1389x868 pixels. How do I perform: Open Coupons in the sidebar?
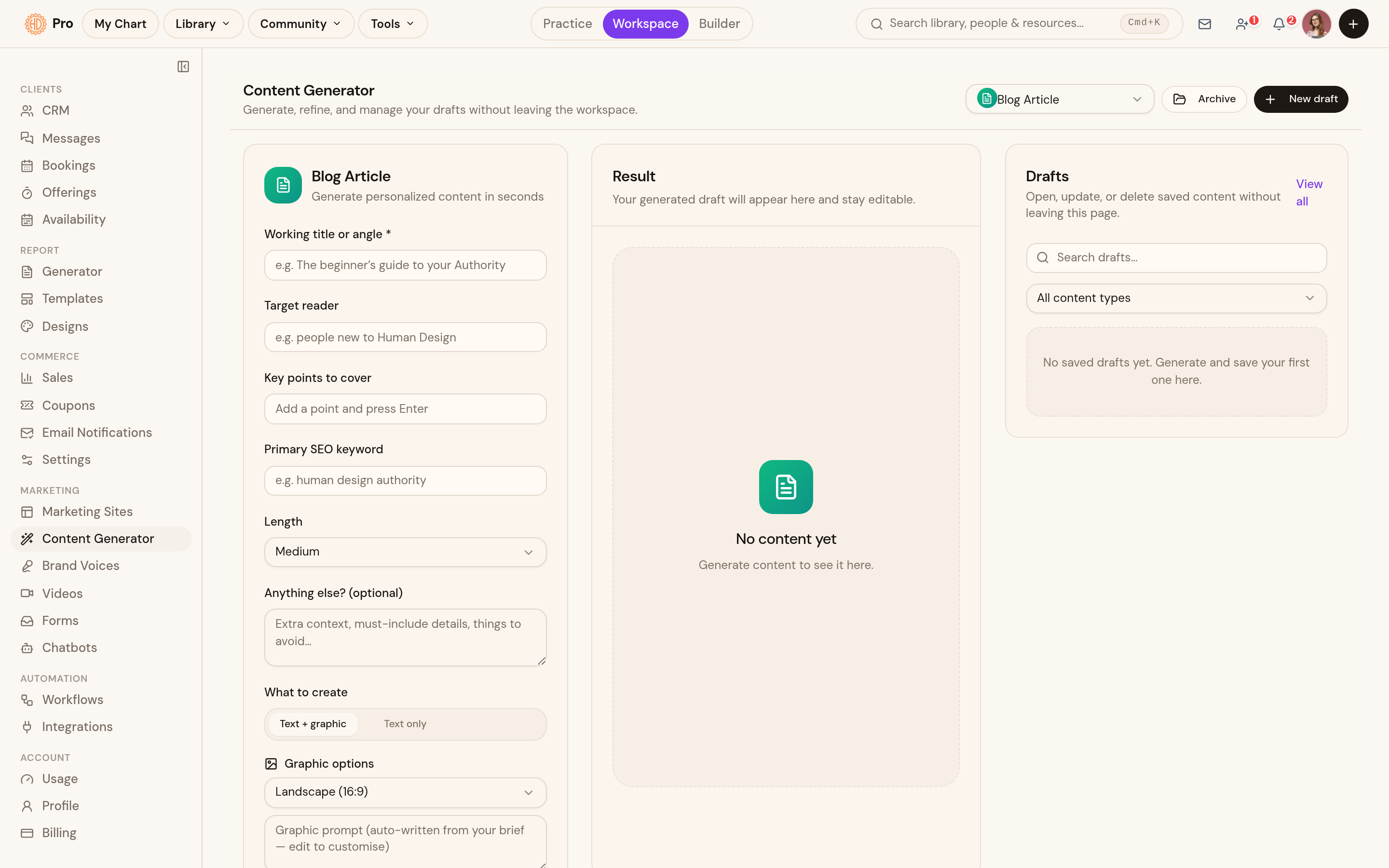click(x=101, y=405)
